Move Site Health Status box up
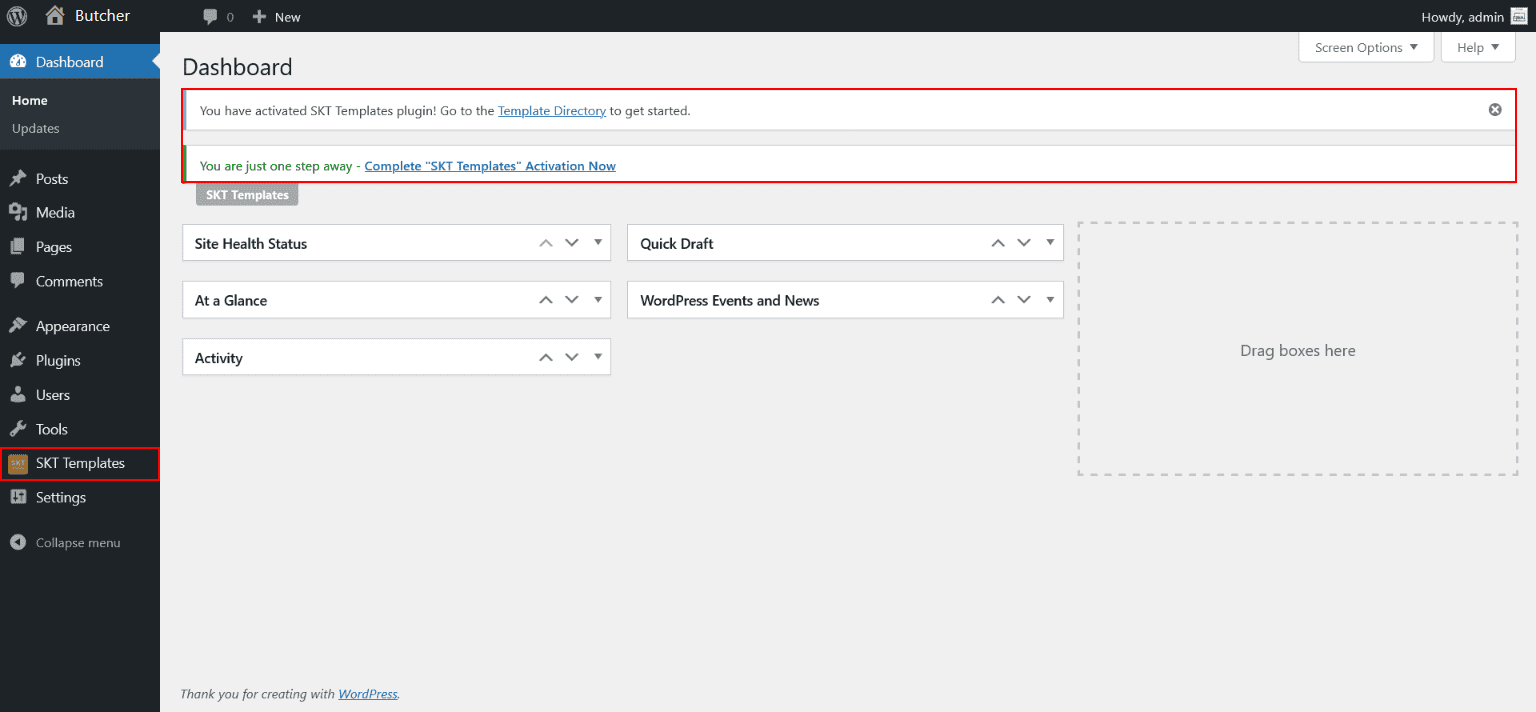1536x712 pixels. 546,243
